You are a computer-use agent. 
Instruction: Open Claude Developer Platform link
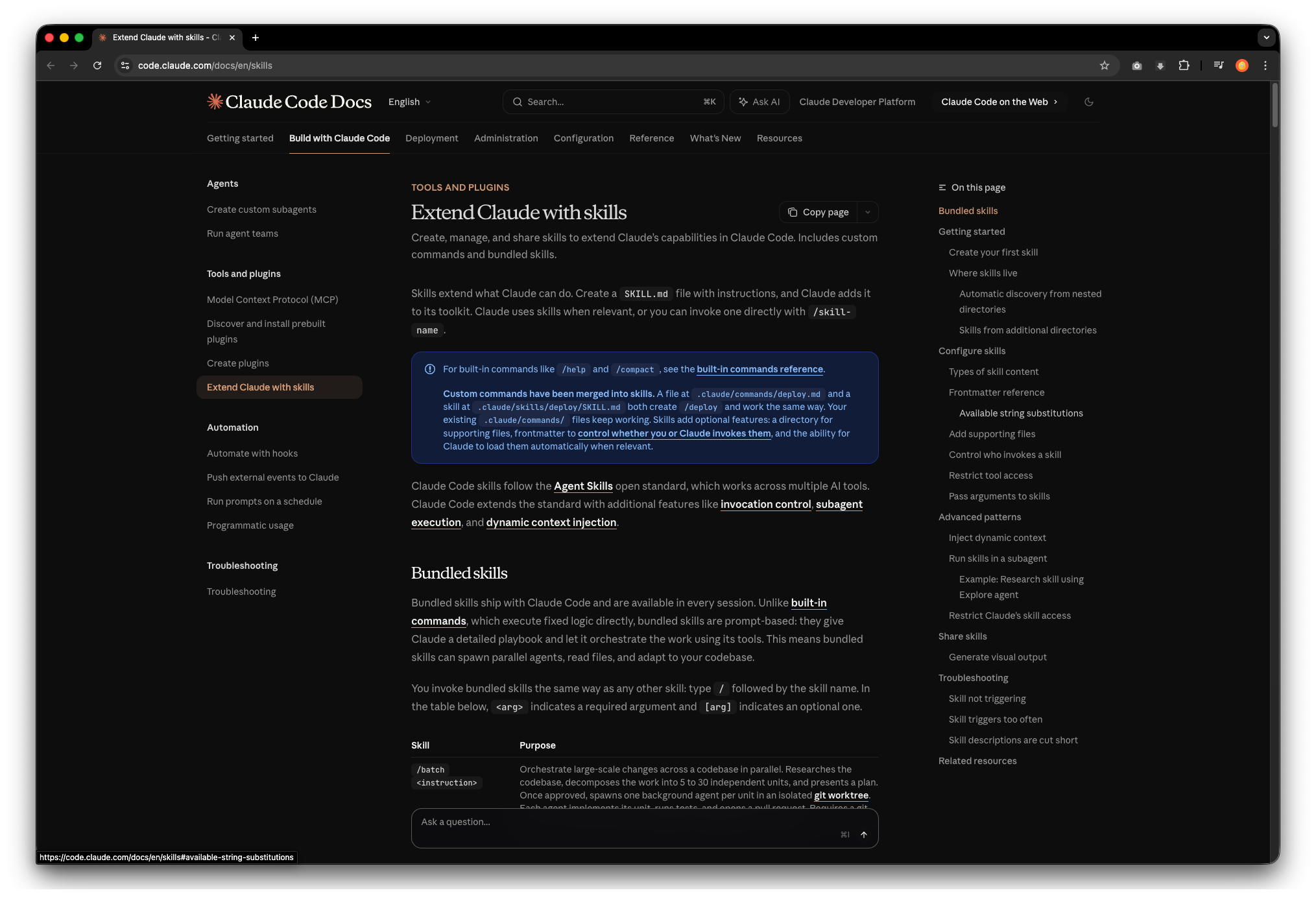coord(857,102)
